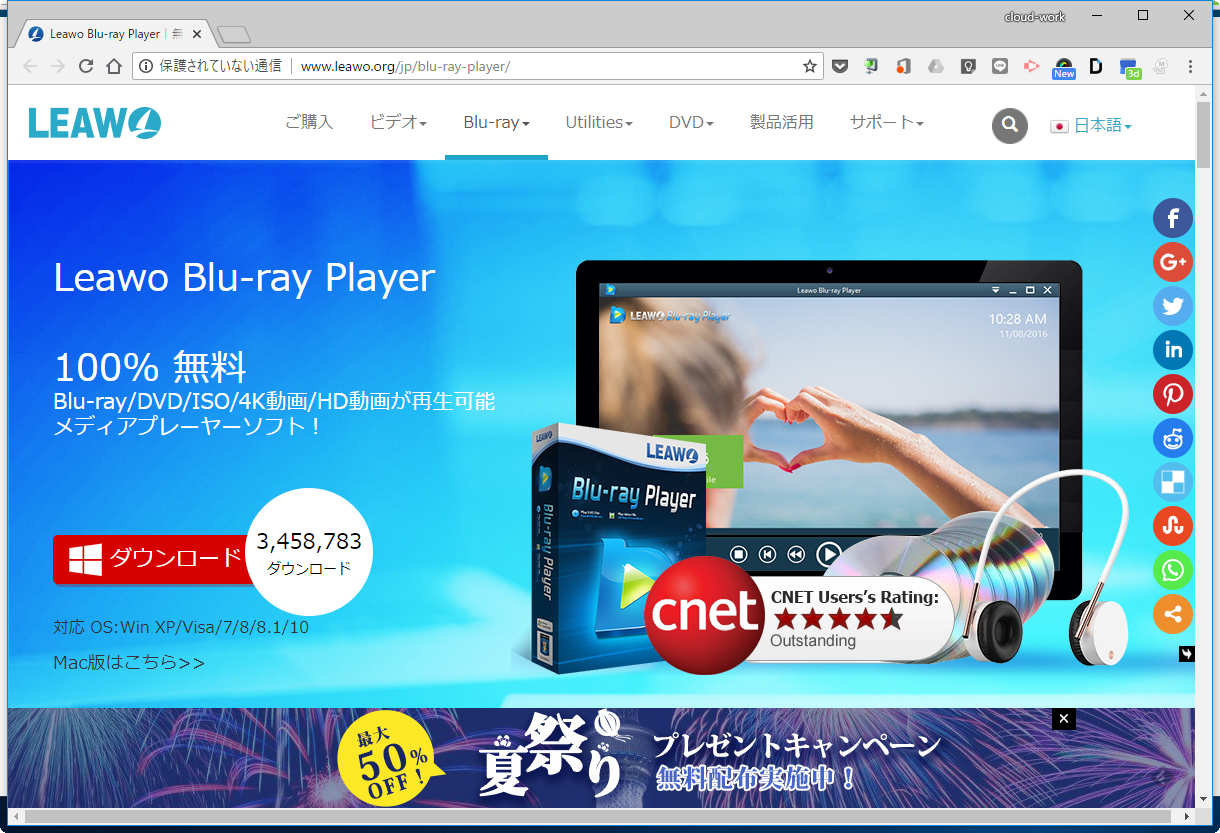Share on LinkedIn
Viewport: 1220px width, 833px height.
[x=1173, y=350]
